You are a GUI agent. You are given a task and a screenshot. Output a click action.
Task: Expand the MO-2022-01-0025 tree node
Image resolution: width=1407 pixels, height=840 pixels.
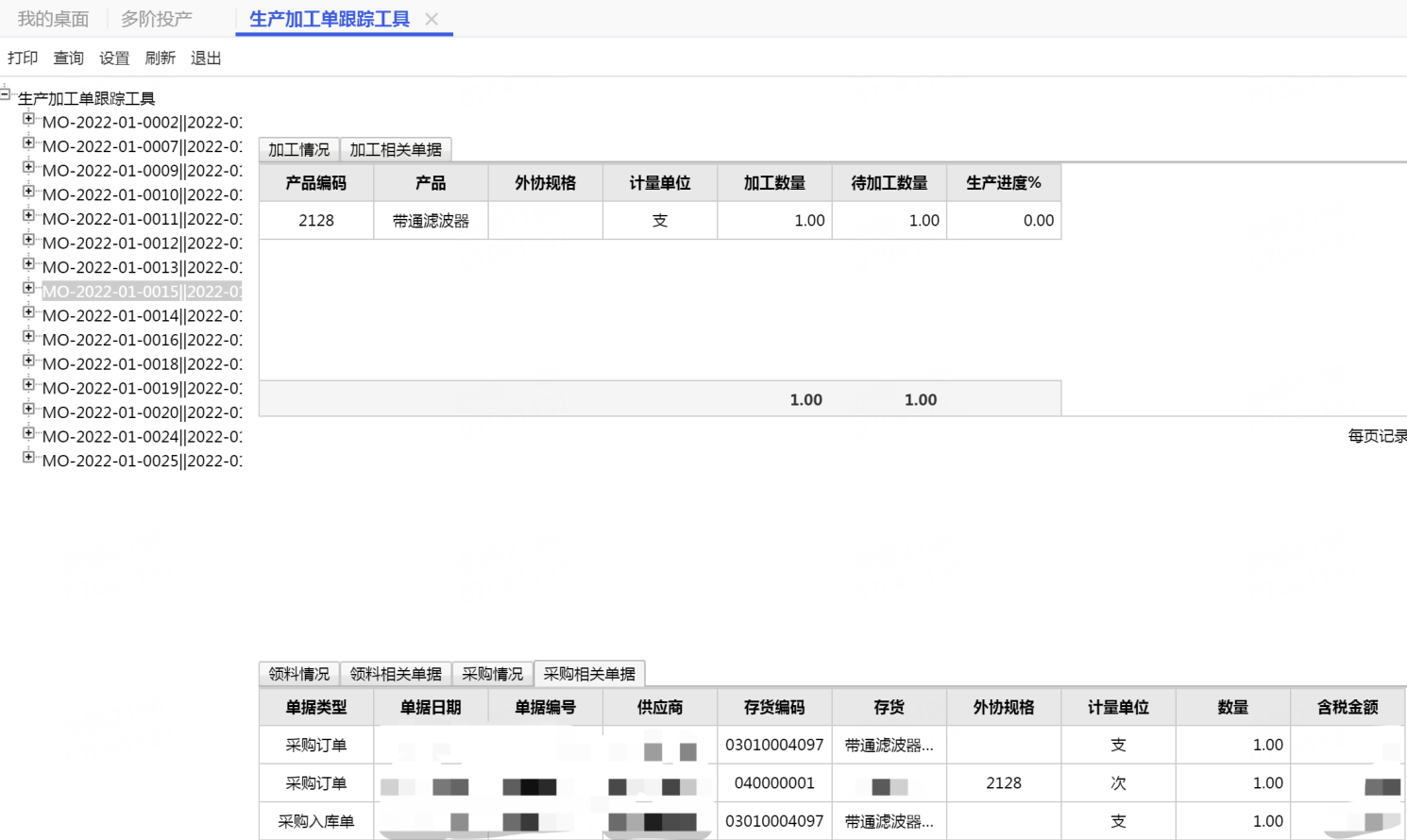coord(28,457)
